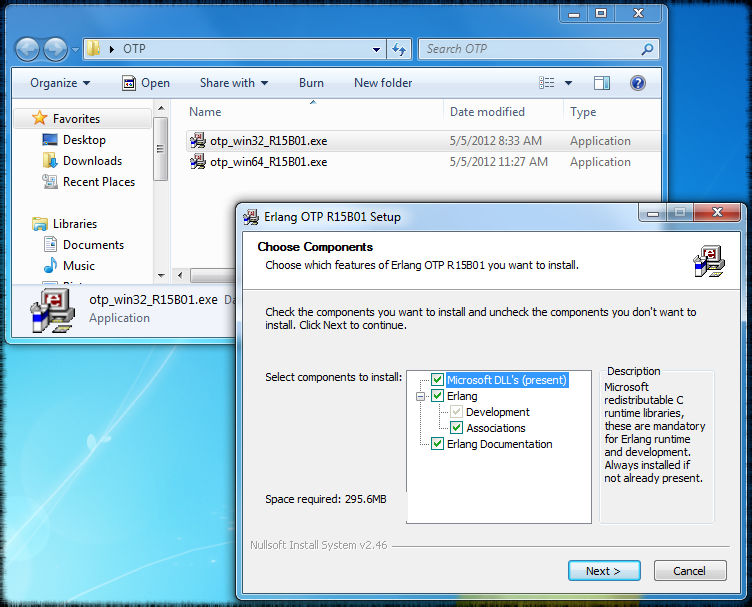The image size is (752, 607).
Task: Close the Erlang OTP Setup dialog
Action: pos(717,212)
